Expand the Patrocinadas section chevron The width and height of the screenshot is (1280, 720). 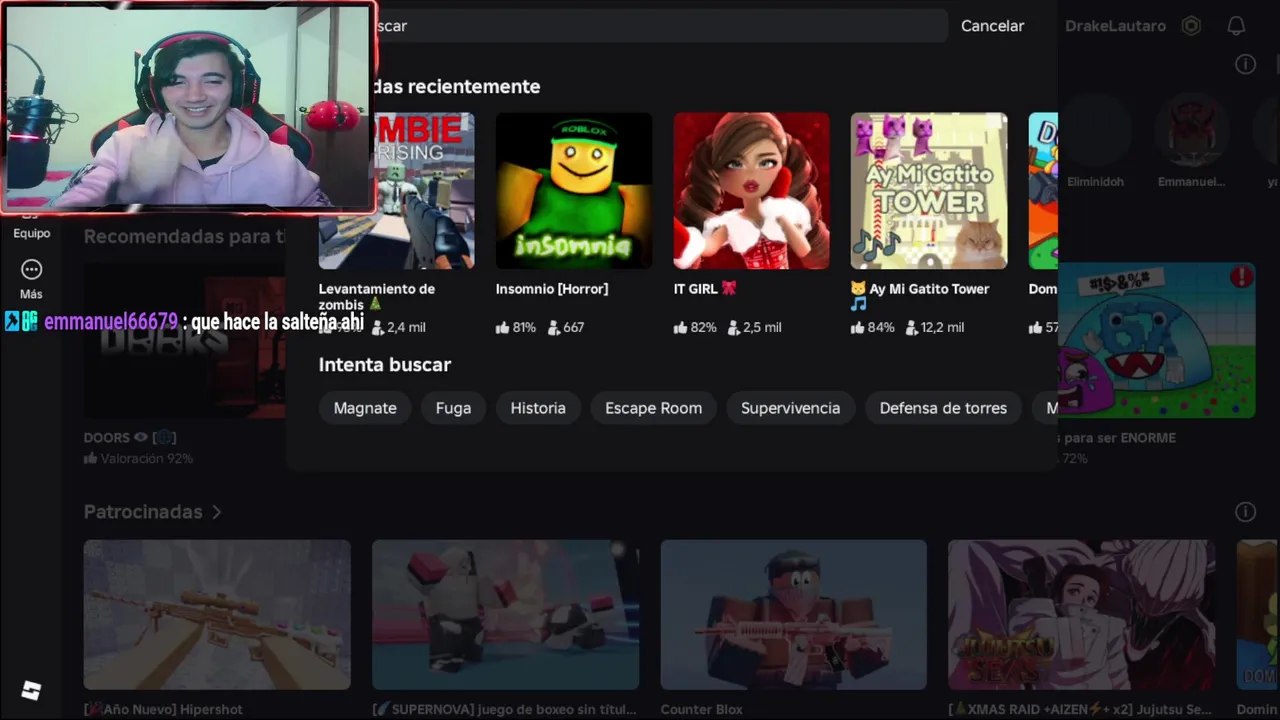[x=216, y=512]
